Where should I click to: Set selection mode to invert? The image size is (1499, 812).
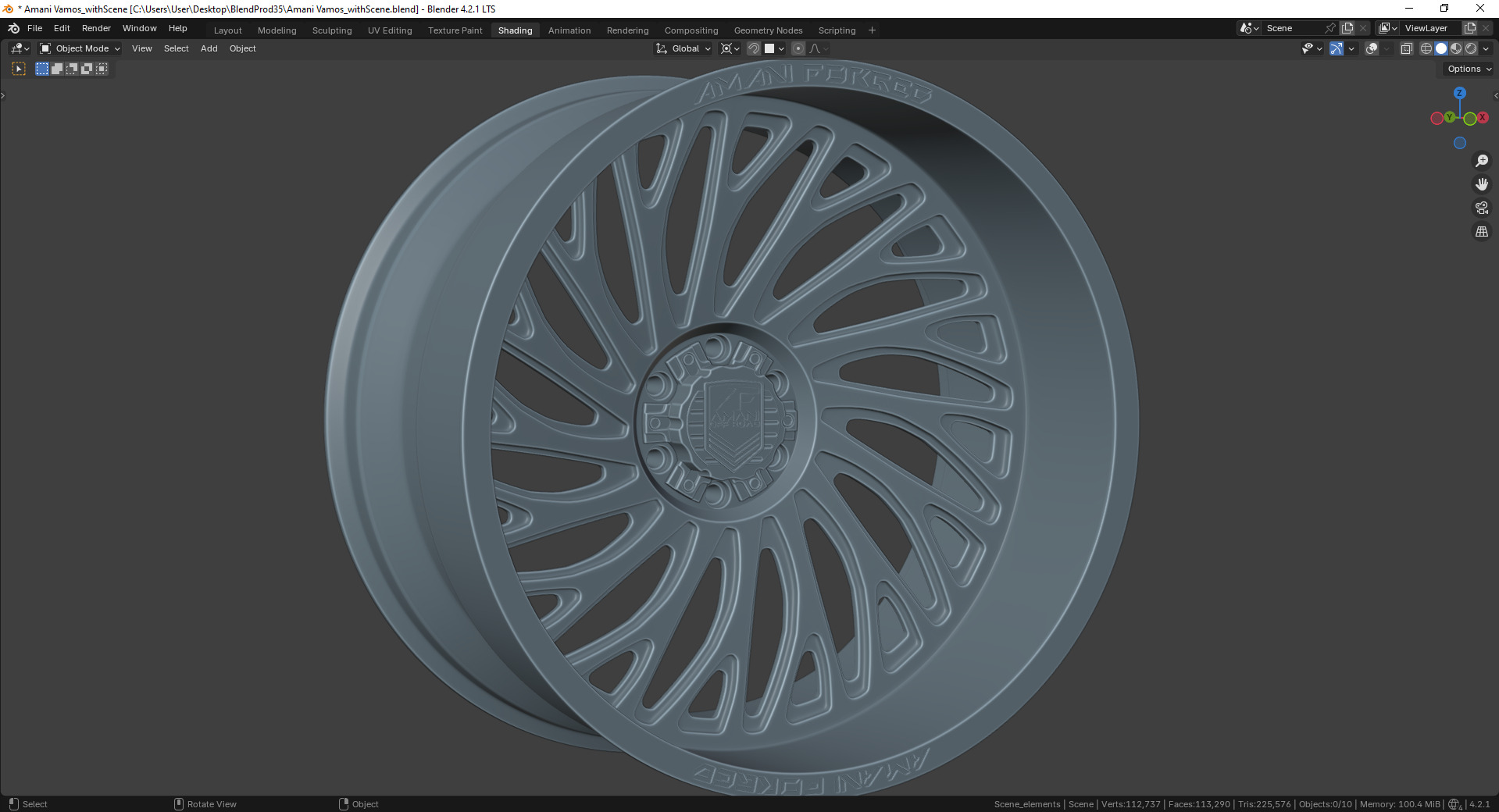coord(87,69)
